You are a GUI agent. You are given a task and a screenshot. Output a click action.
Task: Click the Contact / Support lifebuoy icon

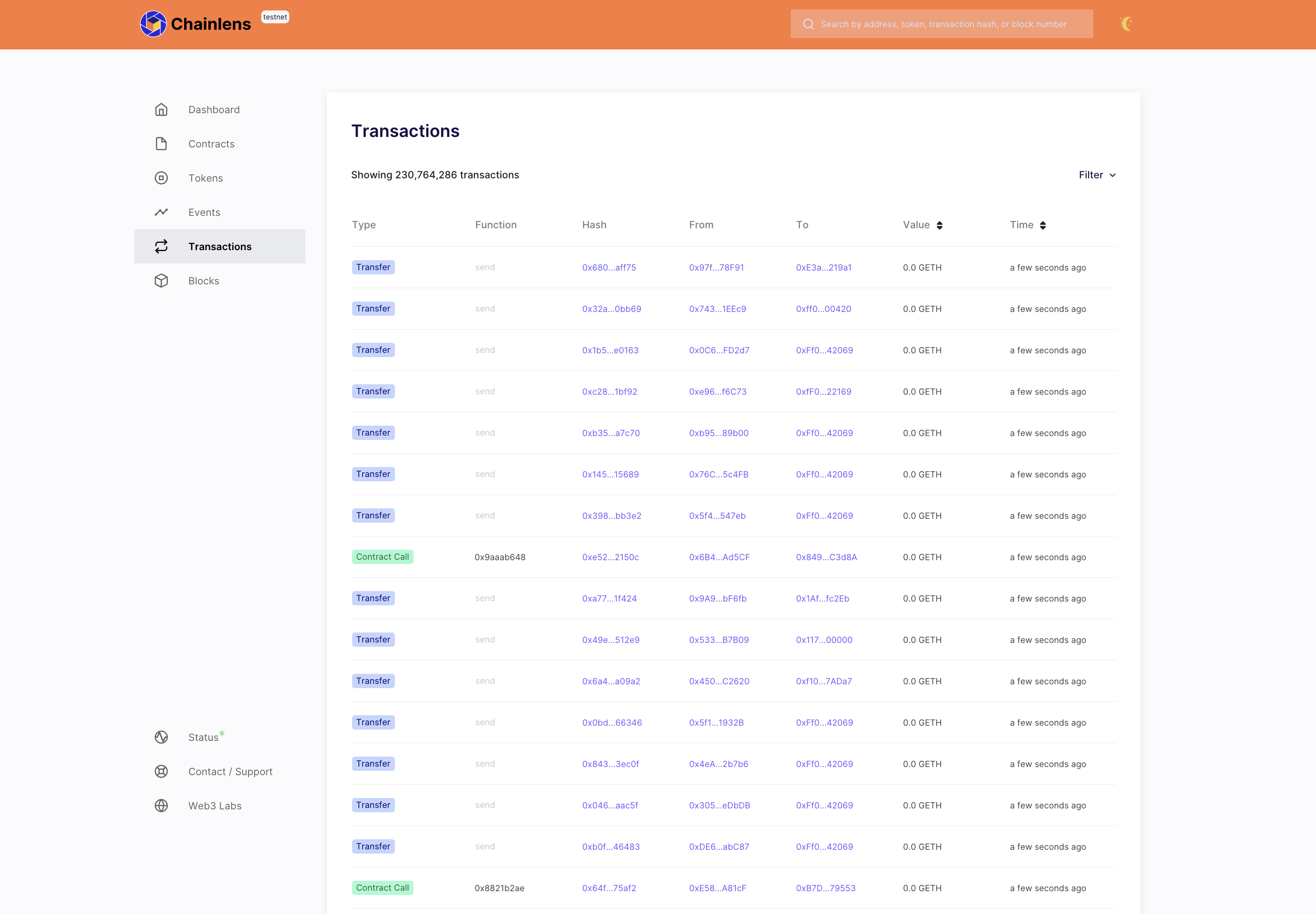tap(161, 771)
